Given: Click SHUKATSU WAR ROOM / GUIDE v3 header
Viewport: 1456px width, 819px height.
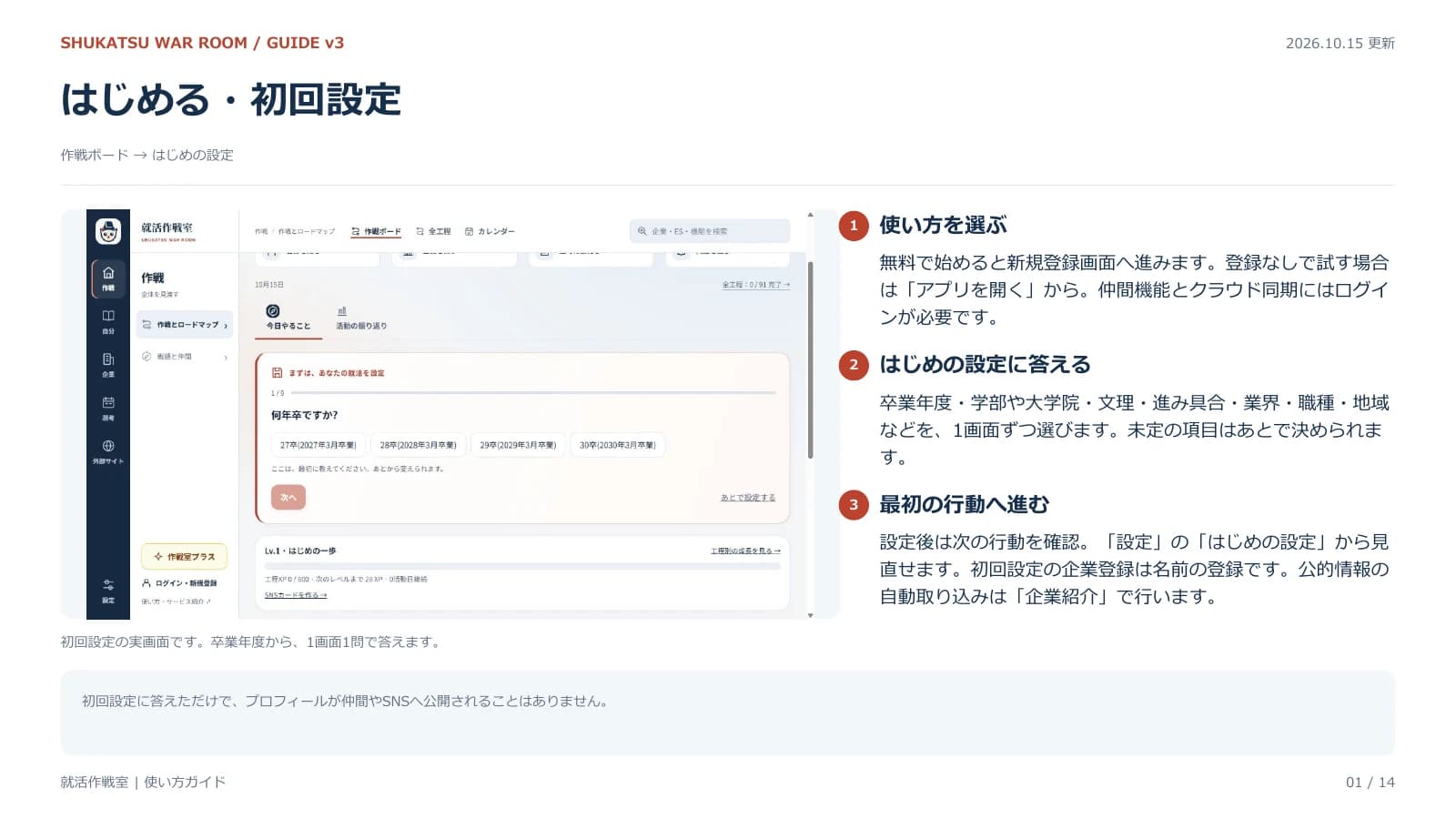Looking at the screenshot, I should pos(202,43).
